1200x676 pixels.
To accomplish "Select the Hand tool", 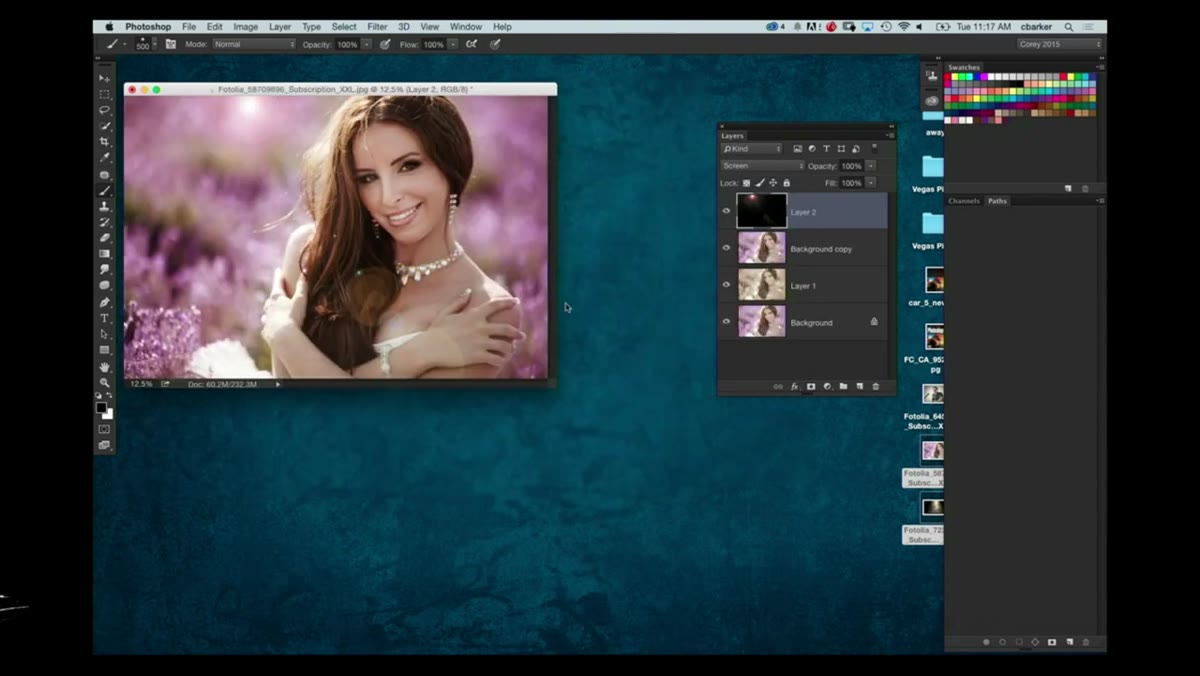I will pyautogui.click(x=104, y=367).
